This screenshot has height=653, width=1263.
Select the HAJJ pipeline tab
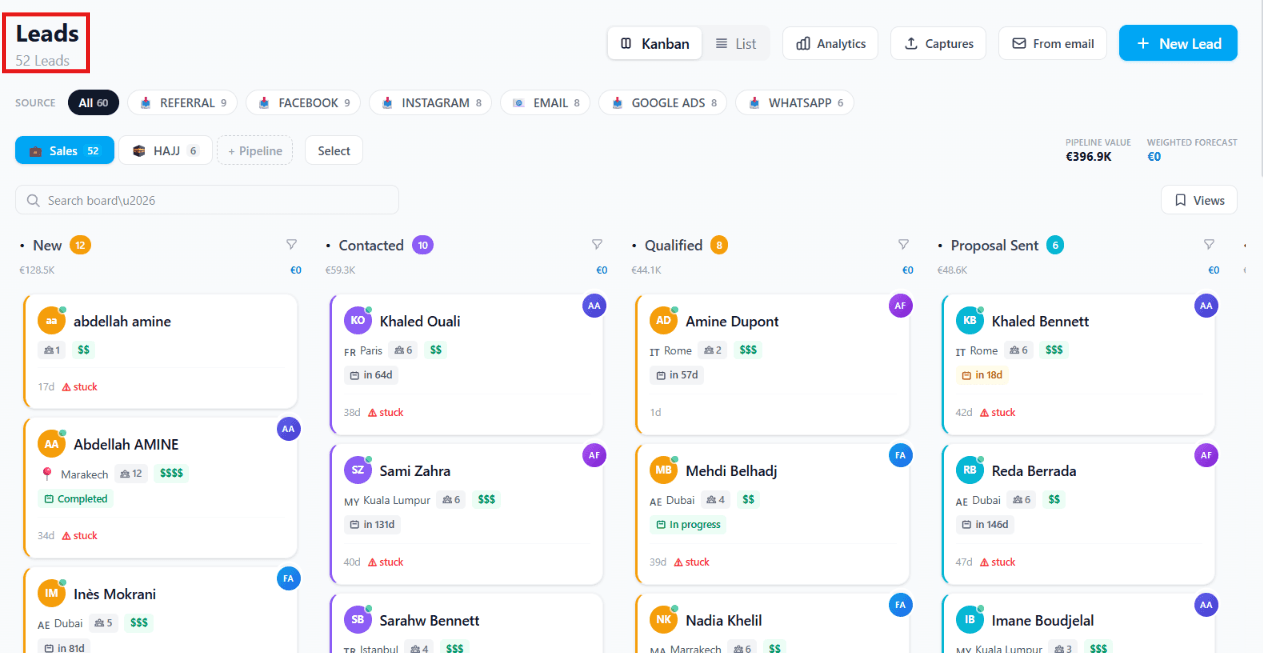(166, 151)
